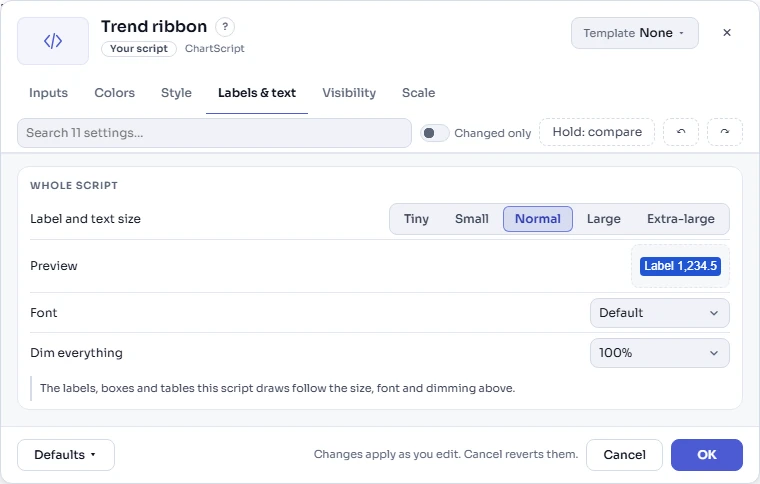760x484 pixels.
Task: Click the Search 11 settings field
Action: tap(214, 133)
